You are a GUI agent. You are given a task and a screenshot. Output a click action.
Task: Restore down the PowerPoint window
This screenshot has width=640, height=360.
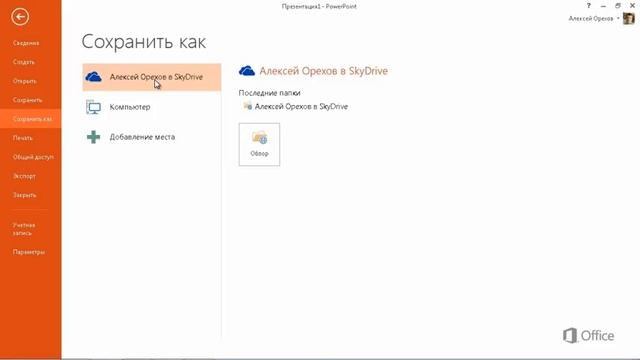coord(618,6)
